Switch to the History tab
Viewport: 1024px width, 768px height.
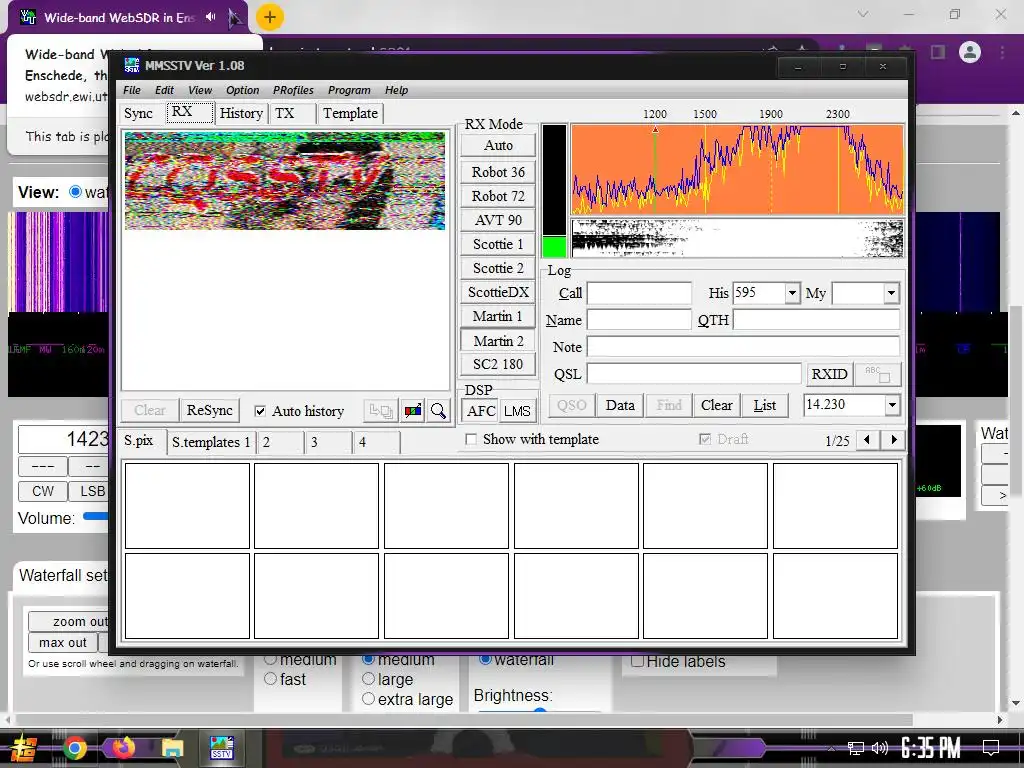[x=241, y=114]
